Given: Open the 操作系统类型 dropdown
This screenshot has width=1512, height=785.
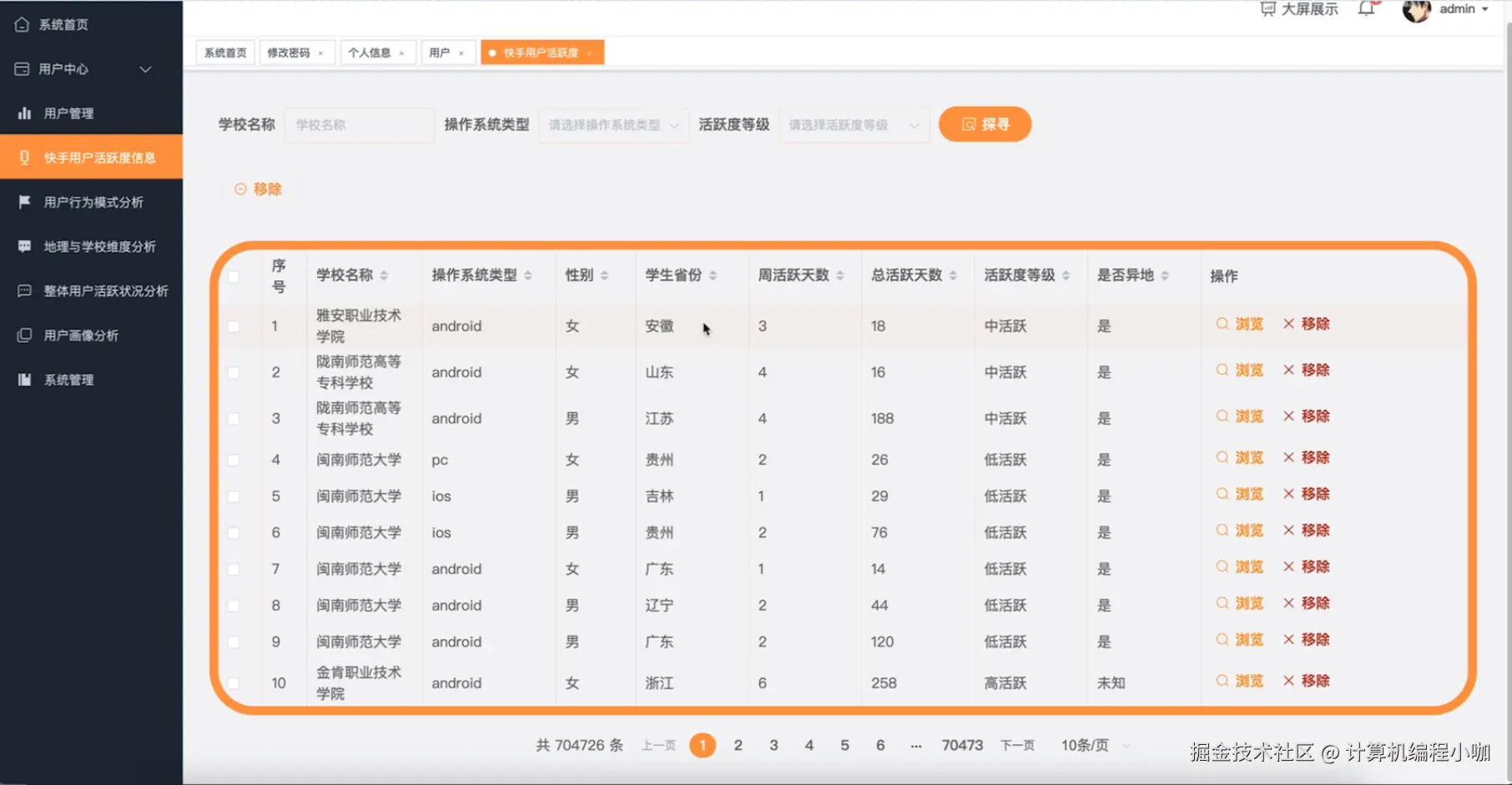Looking at the screenshot, I should 614,125.
